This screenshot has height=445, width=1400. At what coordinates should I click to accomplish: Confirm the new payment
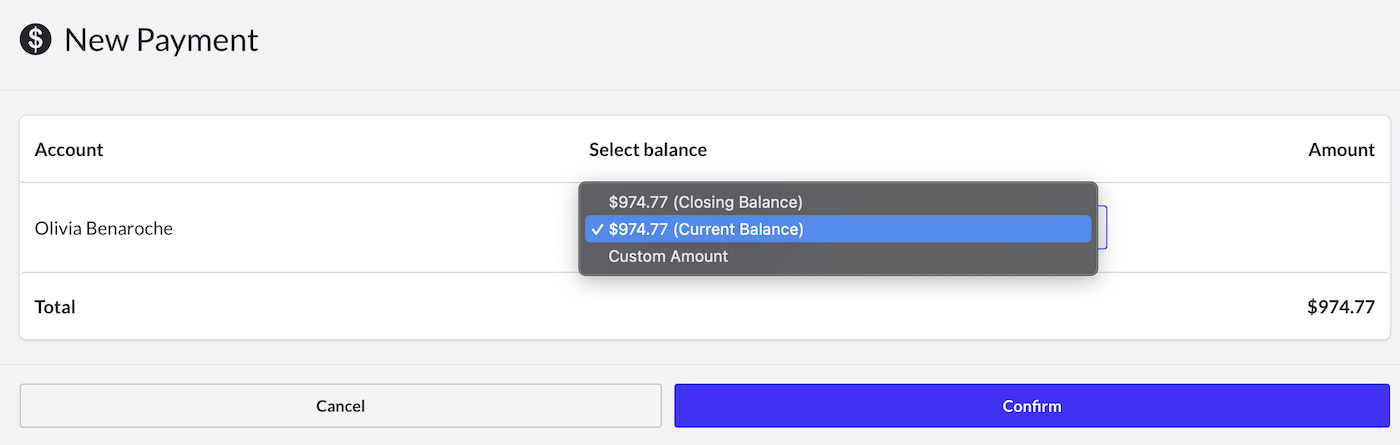[x=1032, y=406]
